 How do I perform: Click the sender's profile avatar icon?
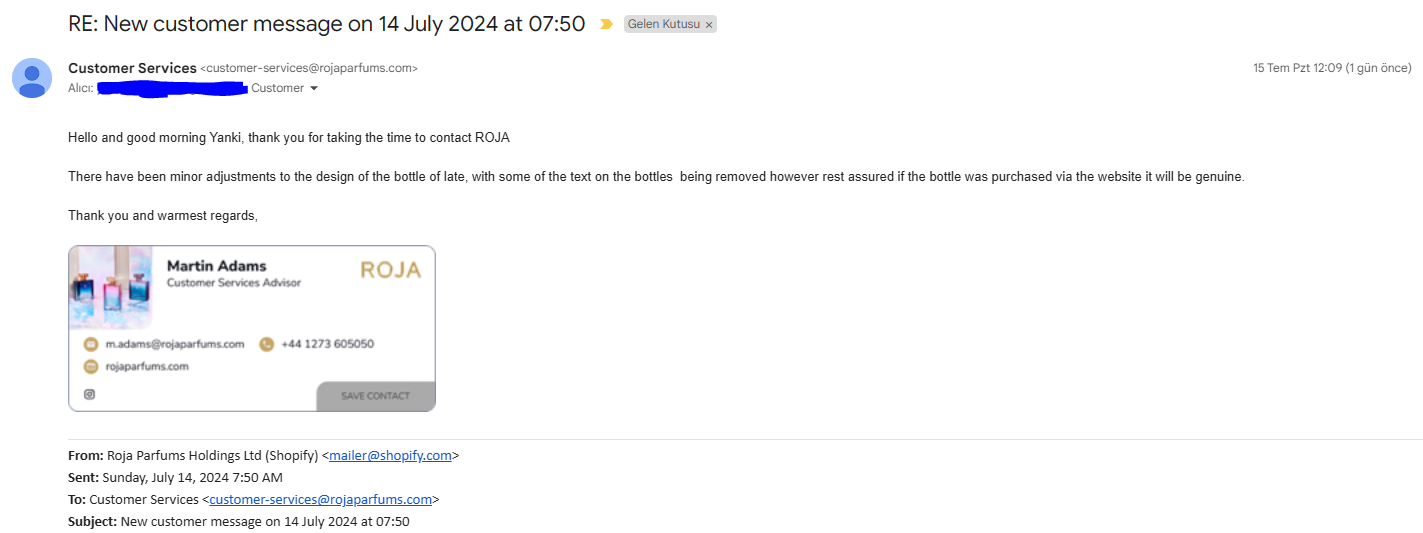click(32, 78)
